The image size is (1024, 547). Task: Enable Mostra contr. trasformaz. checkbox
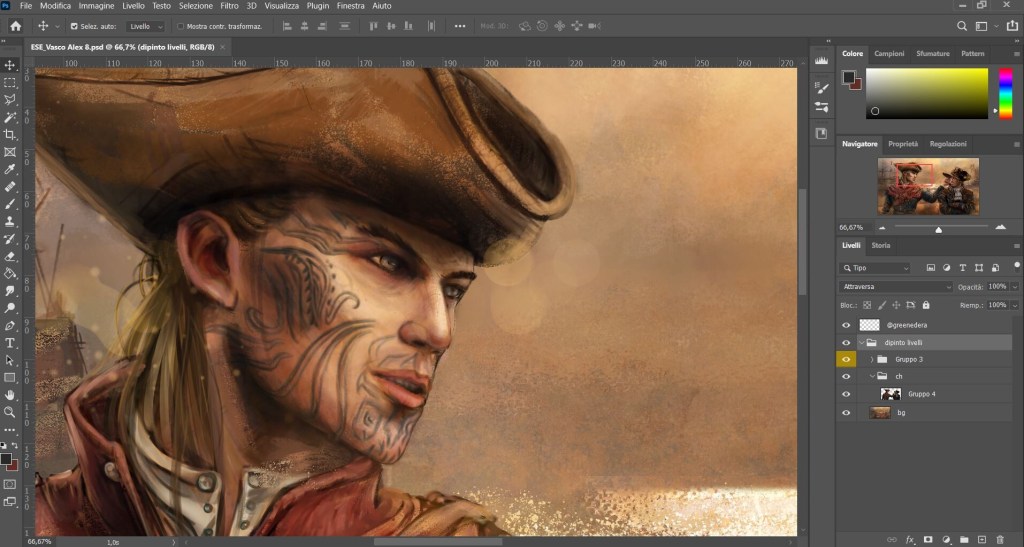(x=180, y=26)
